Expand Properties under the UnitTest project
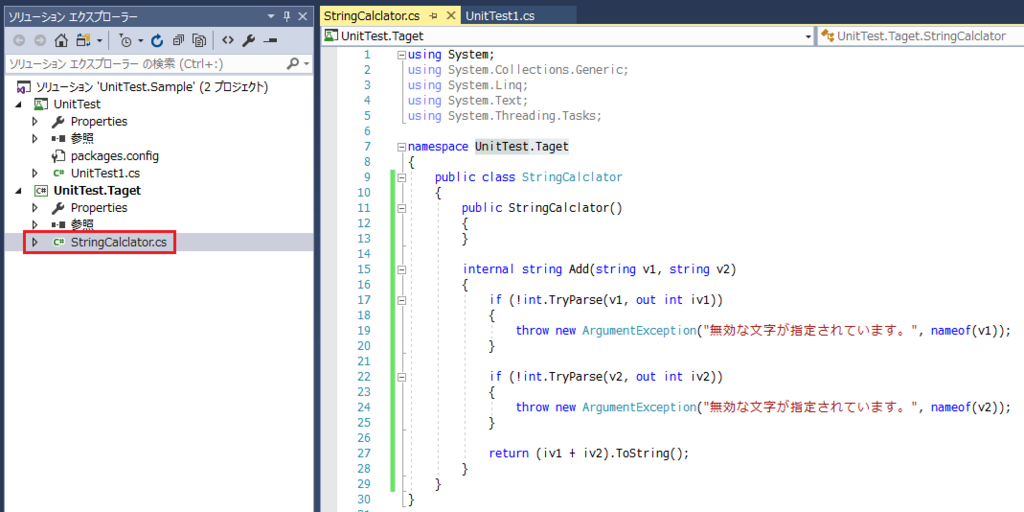This screenshot has width=1024, height=512. click(35, 121)
